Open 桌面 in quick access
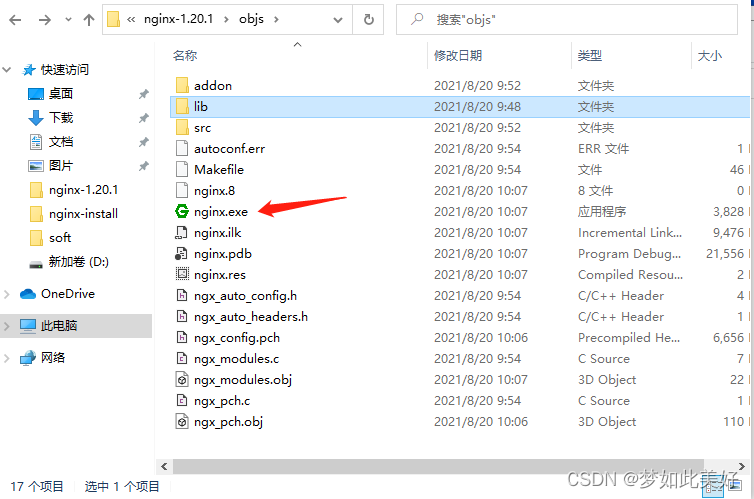The width and height of the screenshot is (754, 499). coord(61,93)
